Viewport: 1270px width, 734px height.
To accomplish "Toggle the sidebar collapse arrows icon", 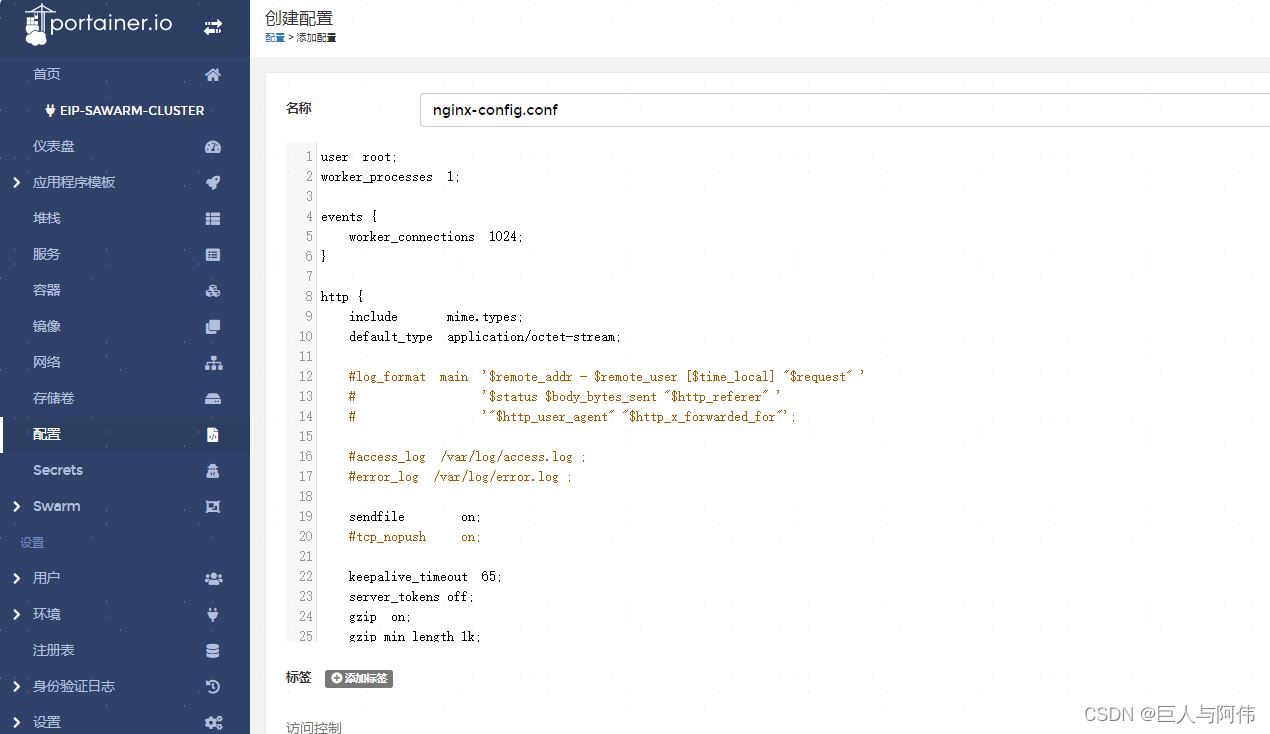I will (213, 28).
